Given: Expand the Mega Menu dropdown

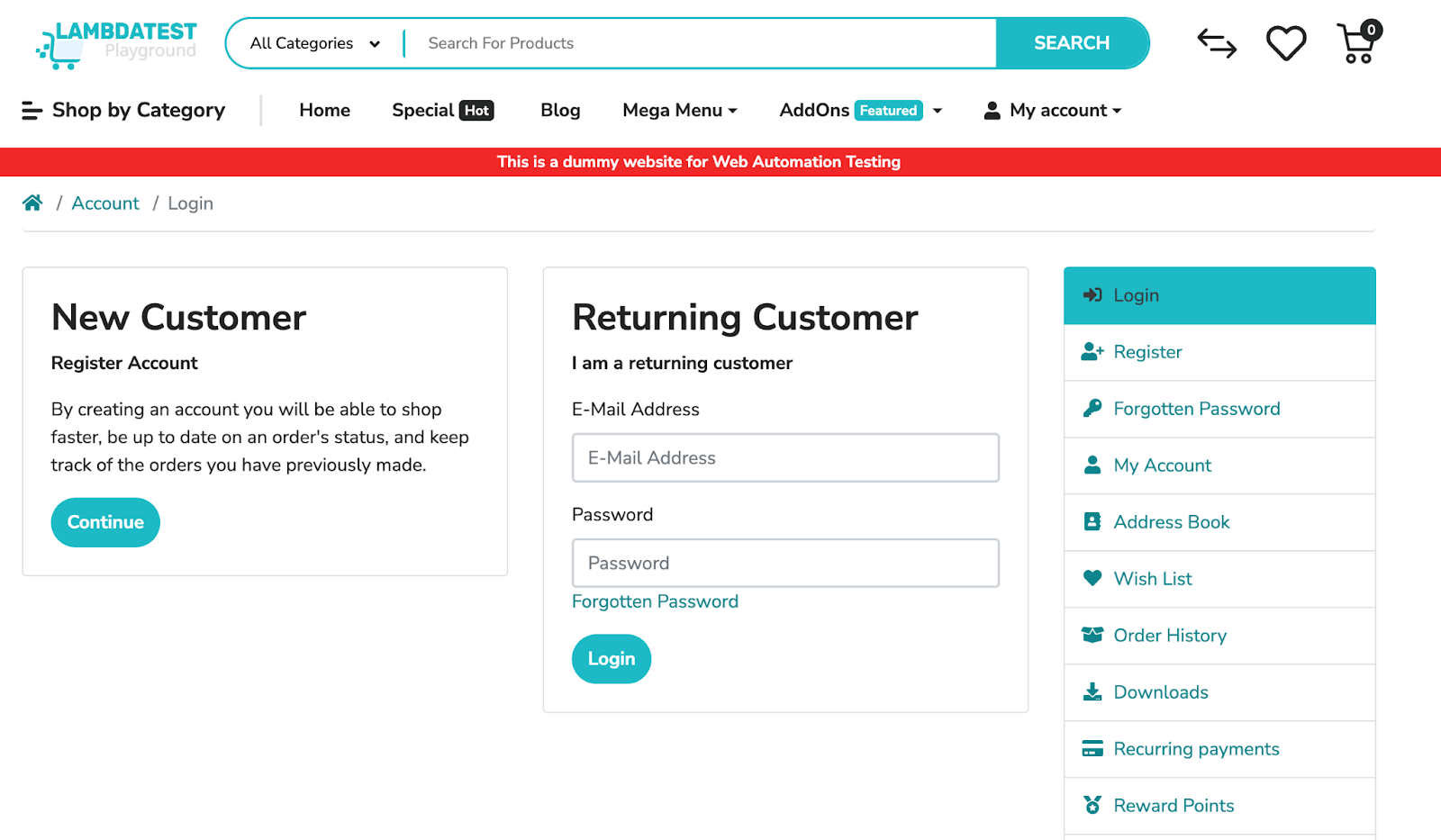Looking at the screenshot, I should (679, 110).
